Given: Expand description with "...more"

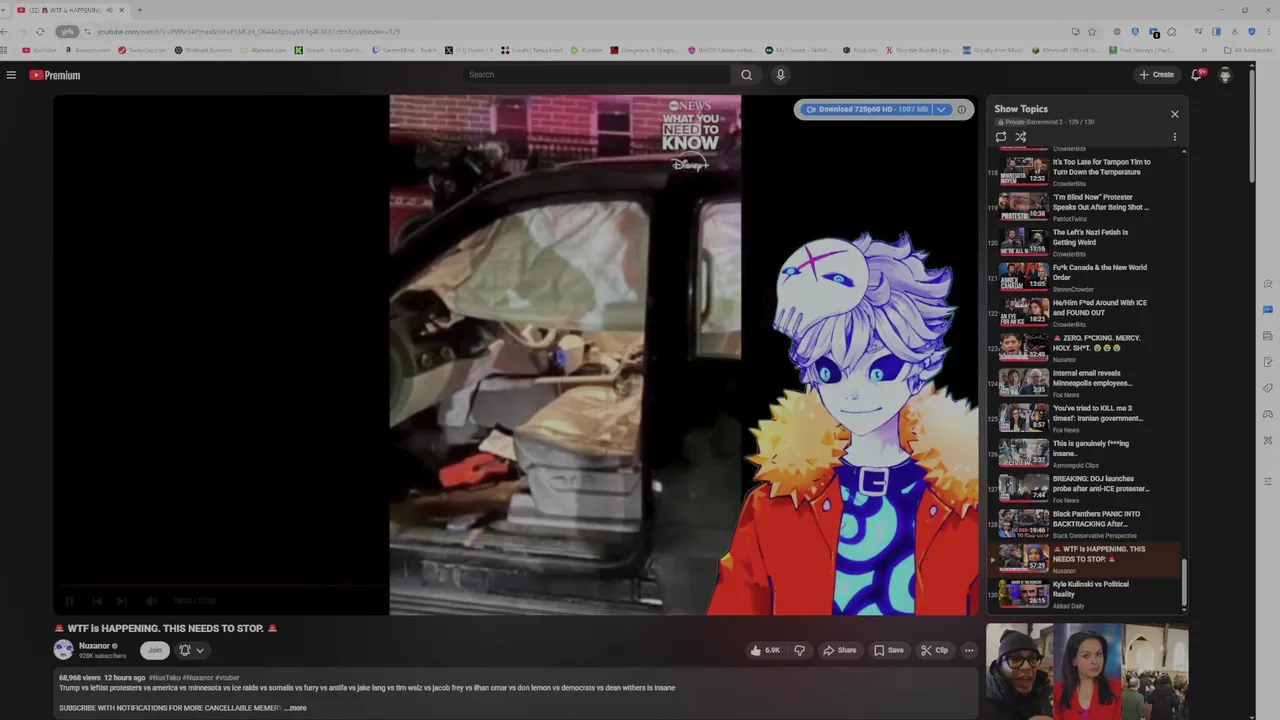Looking at the screenshot, I should tap(296, 708).
